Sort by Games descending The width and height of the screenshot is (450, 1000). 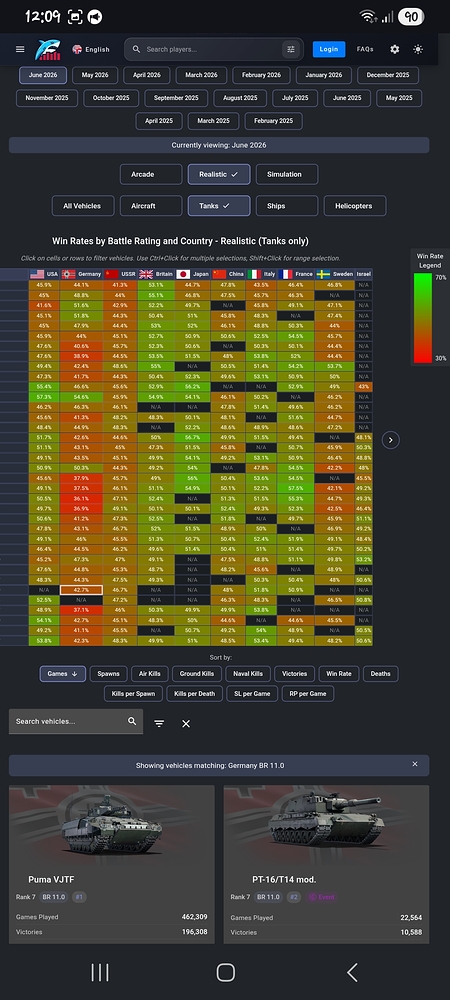[62, 673]
